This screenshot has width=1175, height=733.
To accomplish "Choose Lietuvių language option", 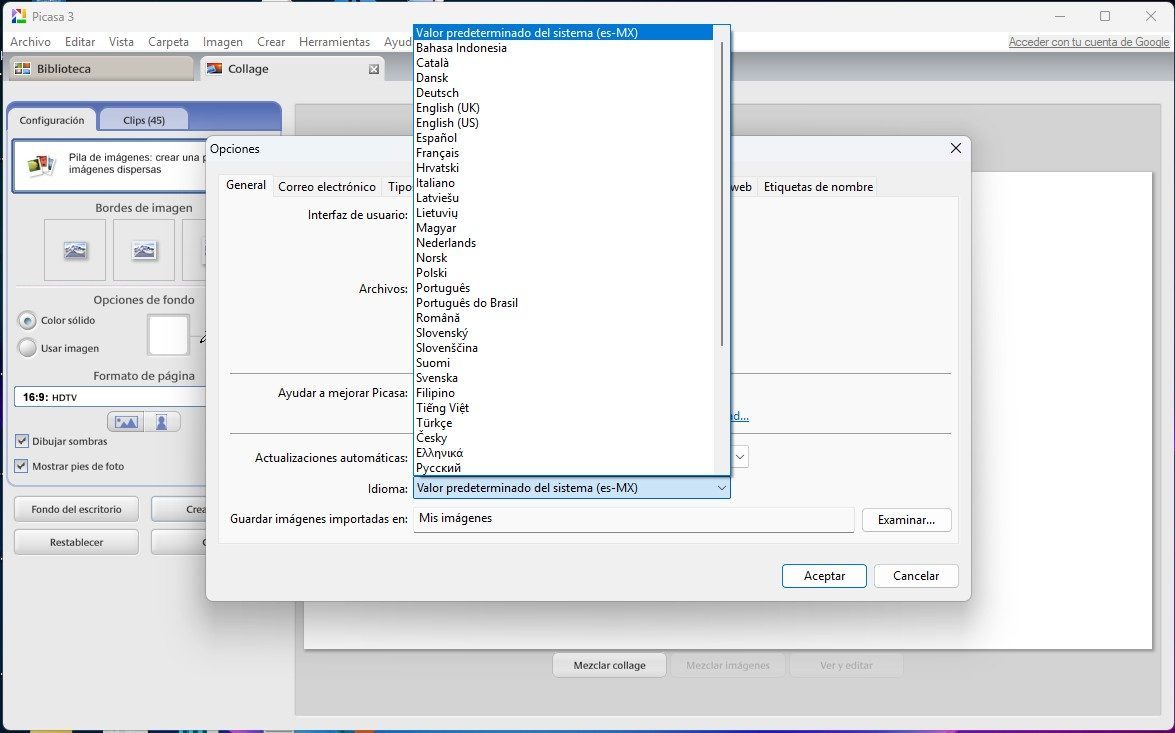I will (564, 213).
